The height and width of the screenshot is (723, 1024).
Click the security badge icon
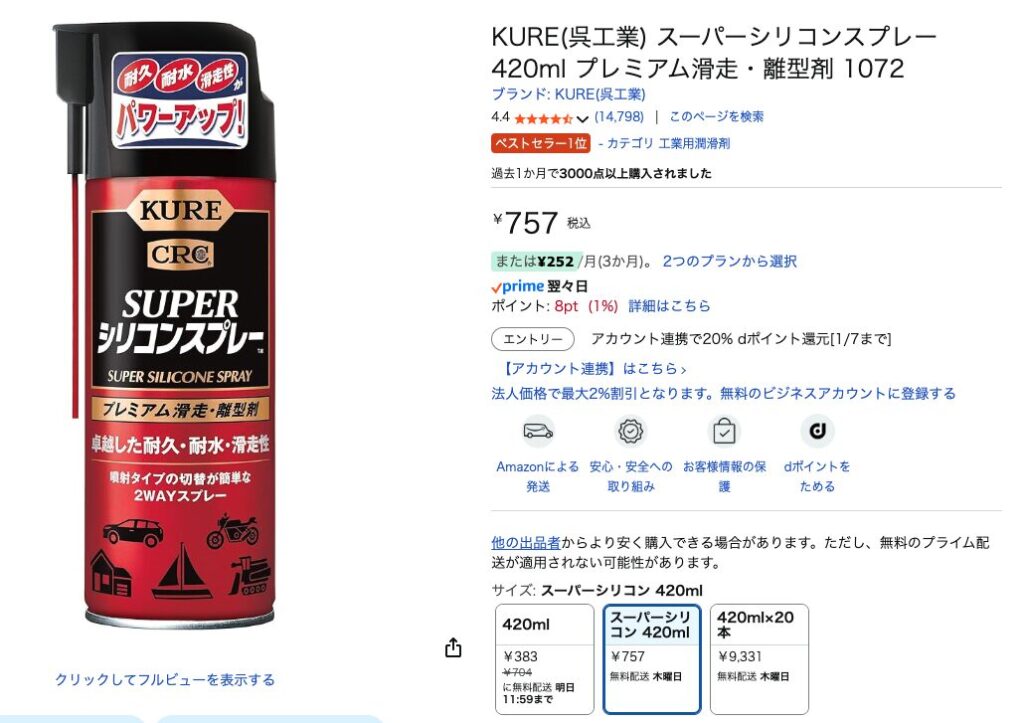[x=631, y=431]
